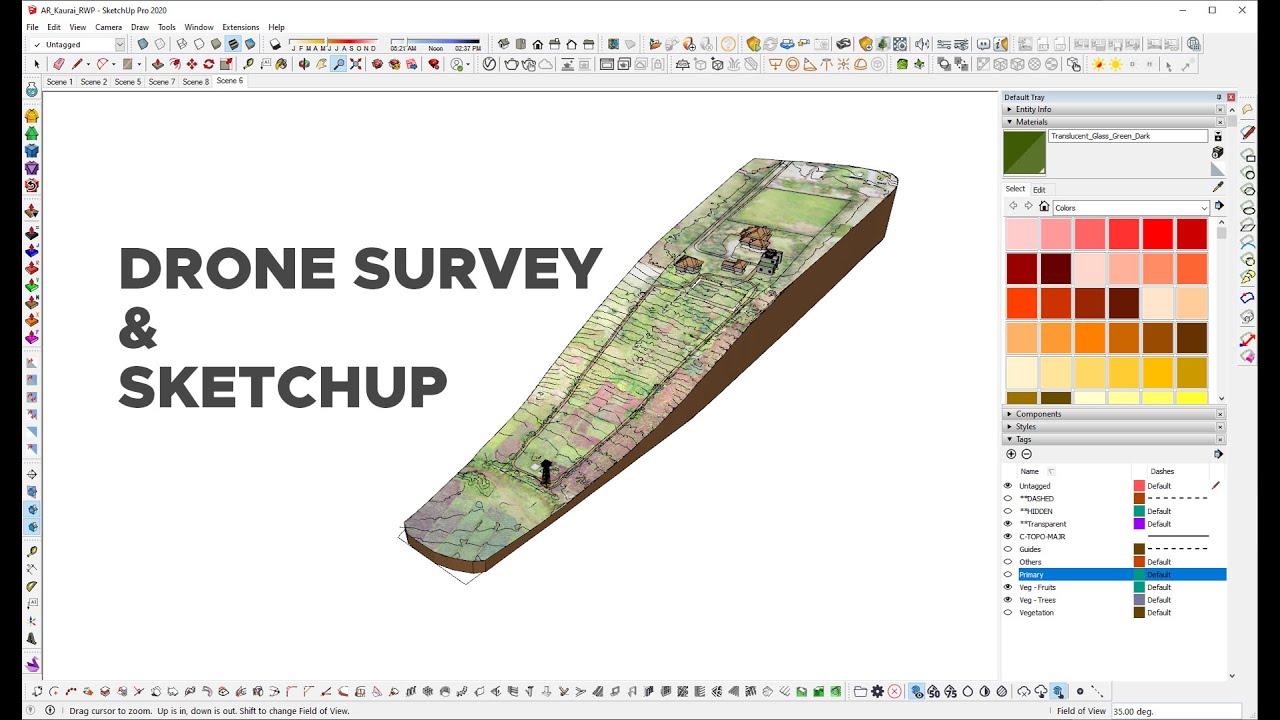
Task: Select the arrow Select tool
Action: pyautogui.click(x=37, y=64)
